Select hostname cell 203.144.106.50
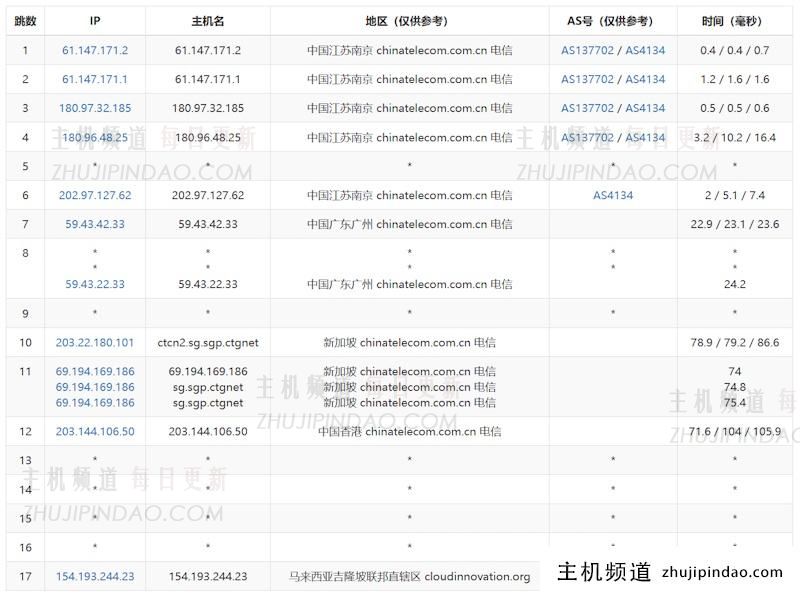 tap(208, 431)
